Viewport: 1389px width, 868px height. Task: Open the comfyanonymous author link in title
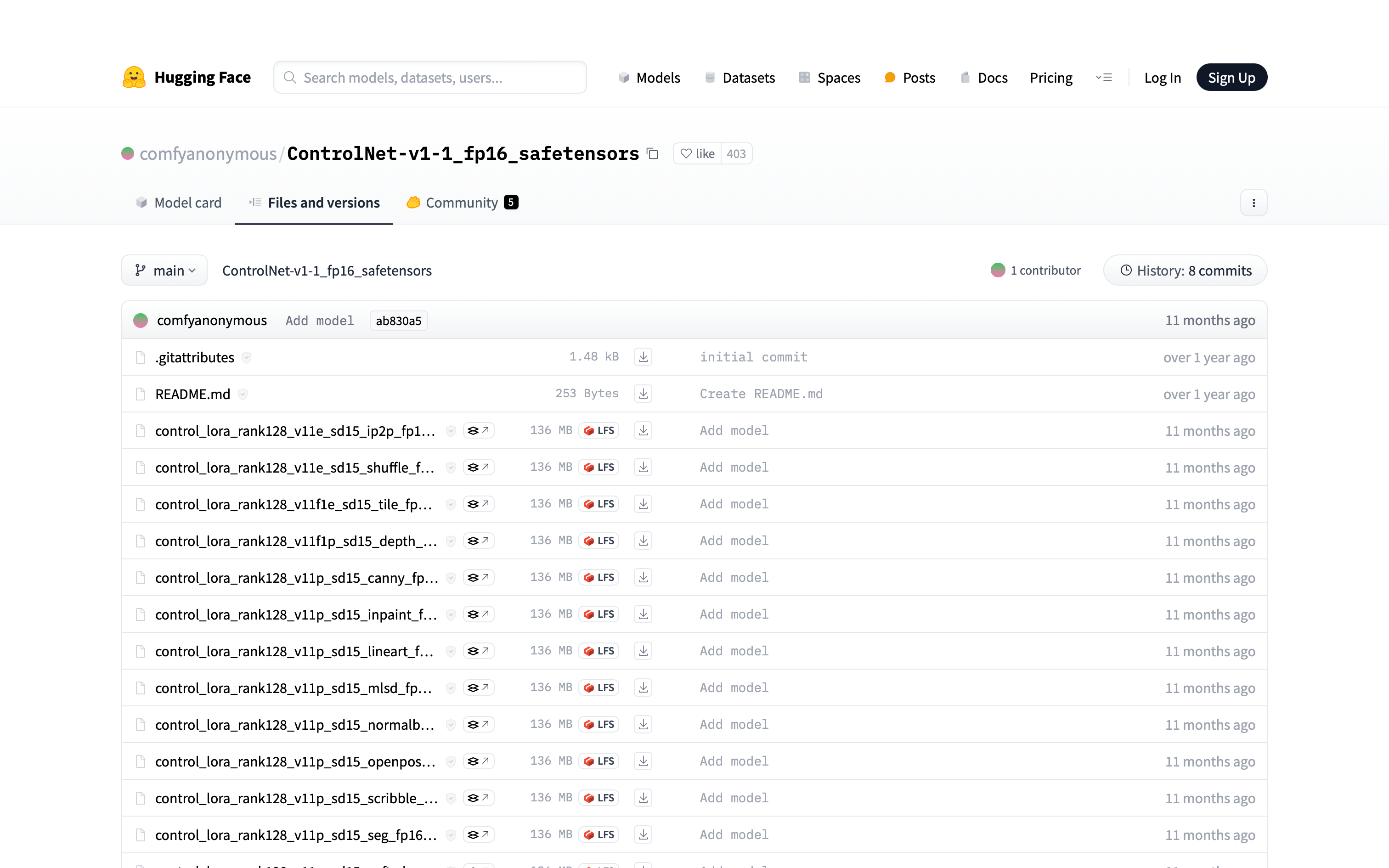208,153
